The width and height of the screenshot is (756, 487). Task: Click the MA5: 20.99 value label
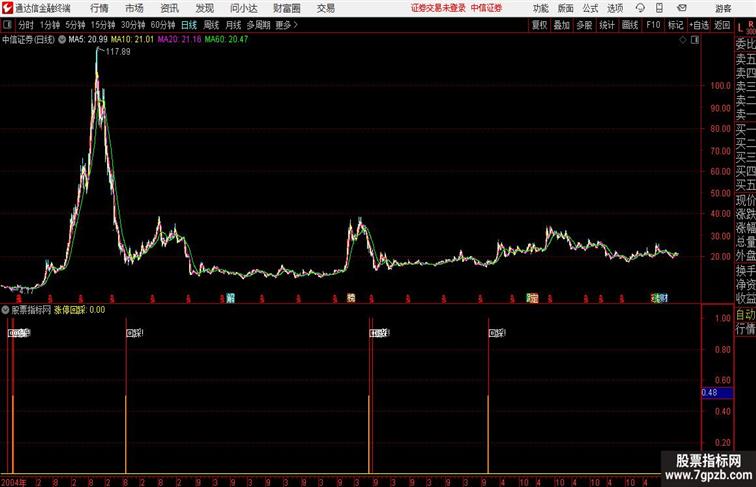[88, 40]
